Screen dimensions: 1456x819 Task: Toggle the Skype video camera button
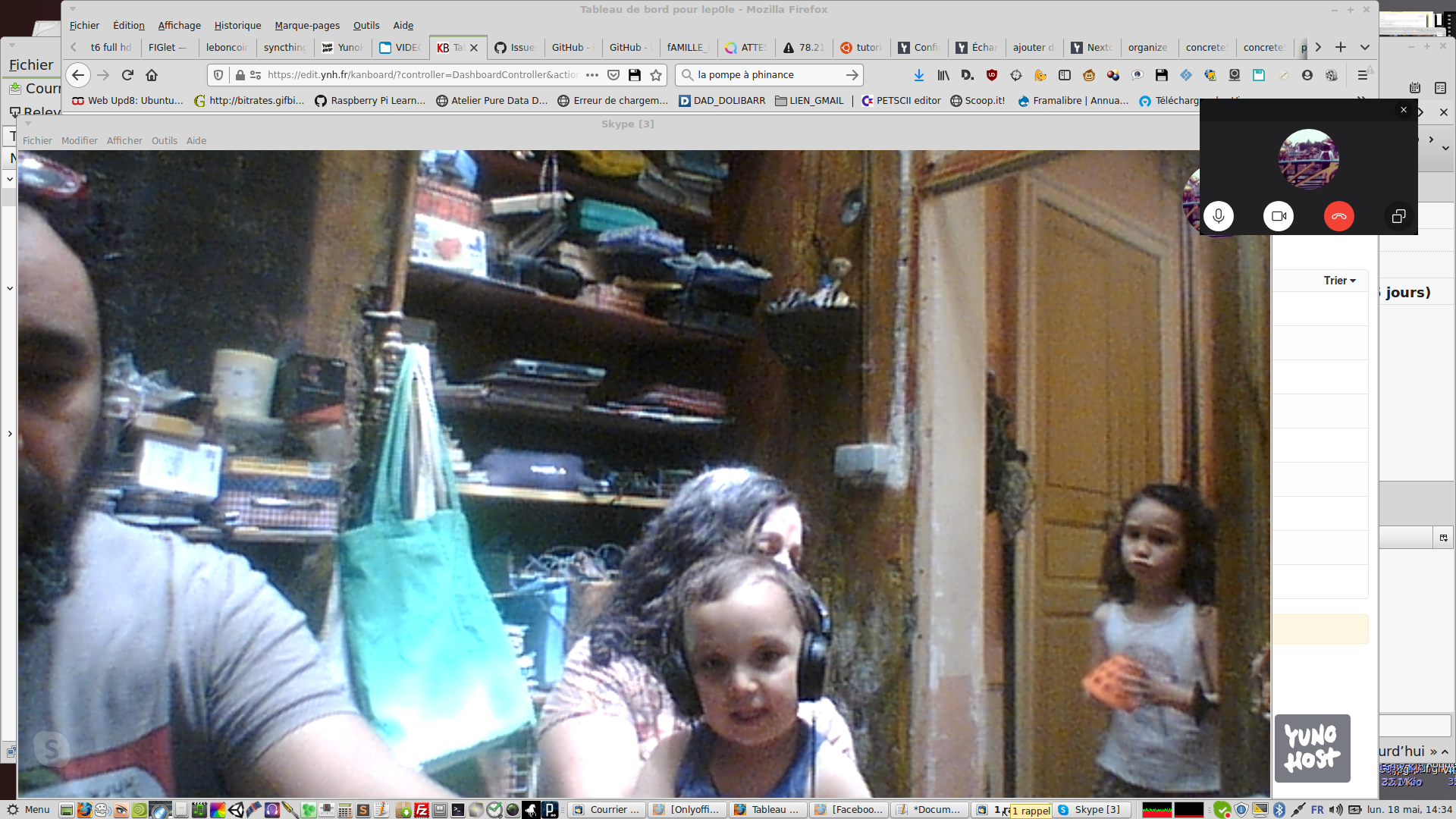[1279, 216]
